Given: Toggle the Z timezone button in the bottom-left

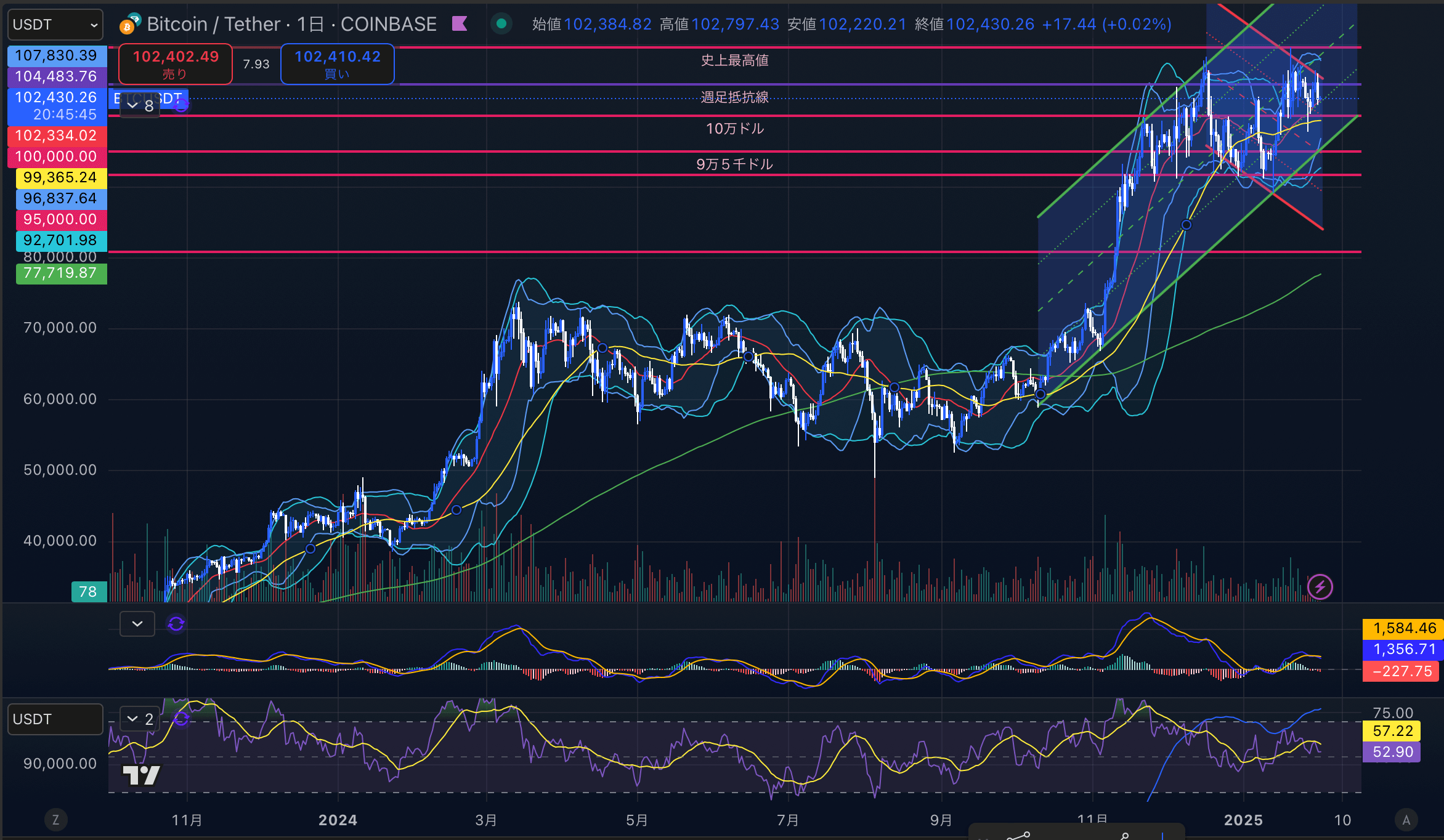Looking at the screenshot, I should tap(55, 820).
